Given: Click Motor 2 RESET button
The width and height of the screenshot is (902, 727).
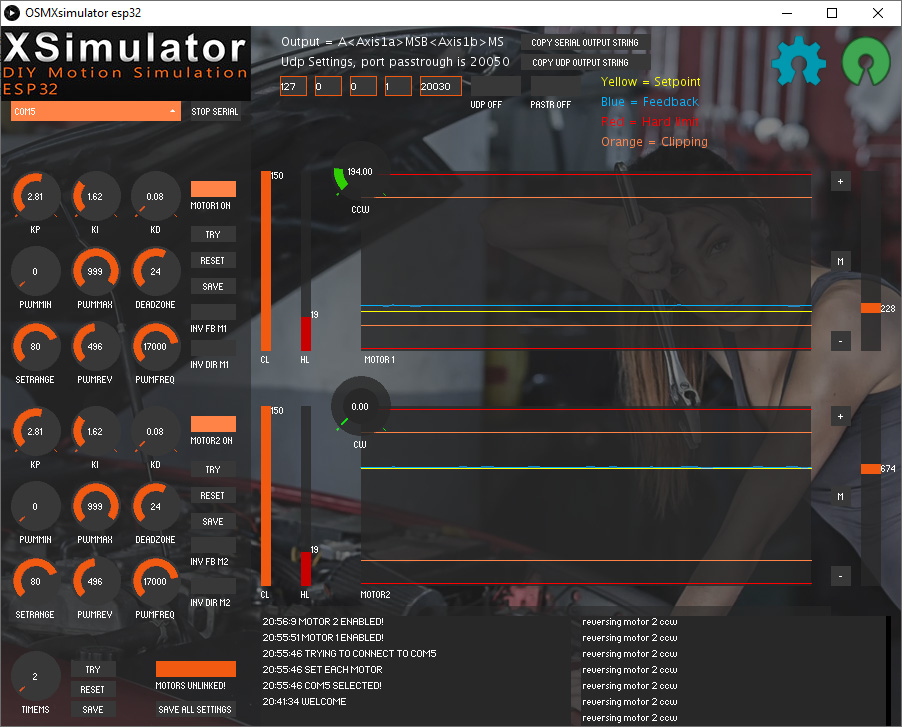Looking at the screenshot, I should coord(213,495).
